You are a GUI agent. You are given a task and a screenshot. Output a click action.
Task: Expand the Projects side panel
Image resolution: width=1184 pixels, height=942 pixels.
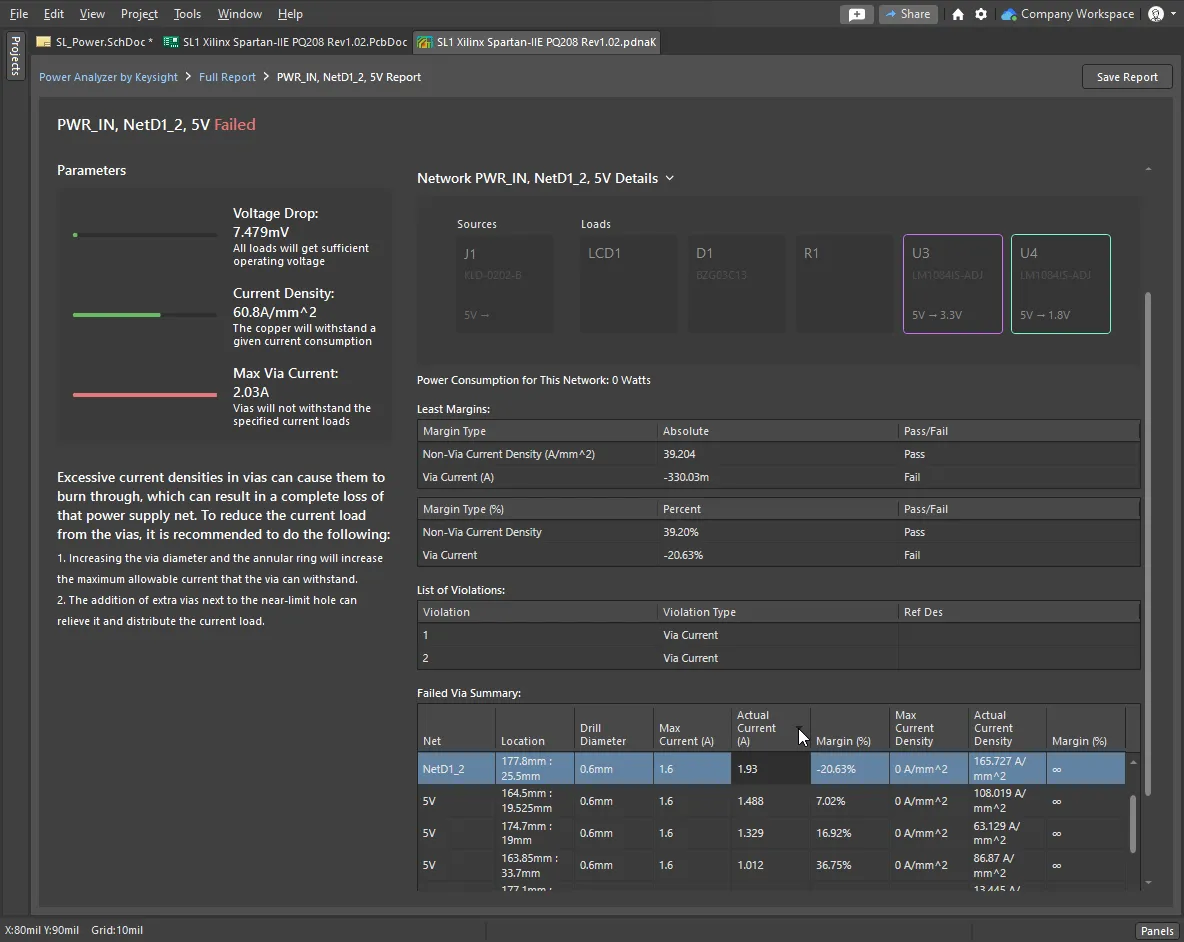click(15, 56)
